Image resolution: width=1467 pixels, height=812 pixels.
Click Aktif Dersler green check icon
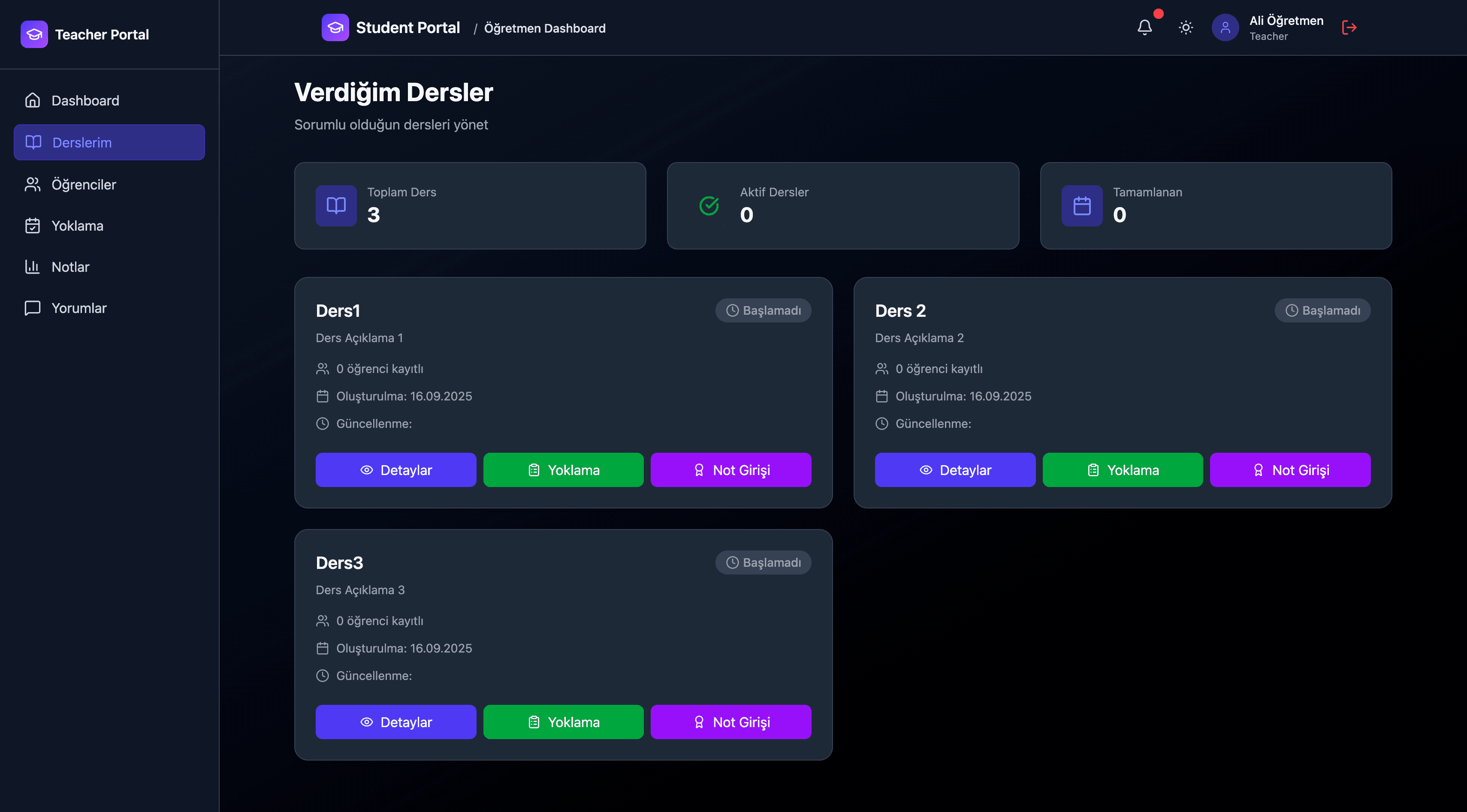pos(709,205)
